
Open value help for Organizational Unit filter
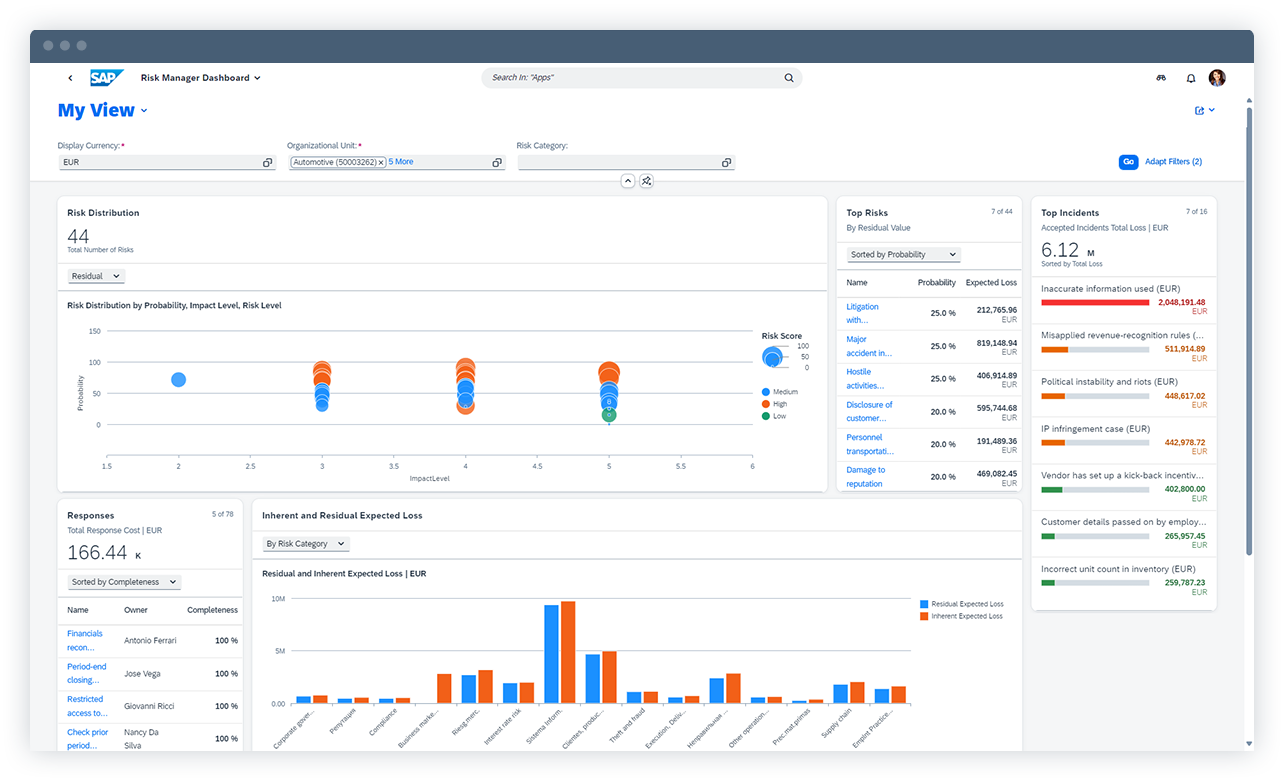coord(497,161)
